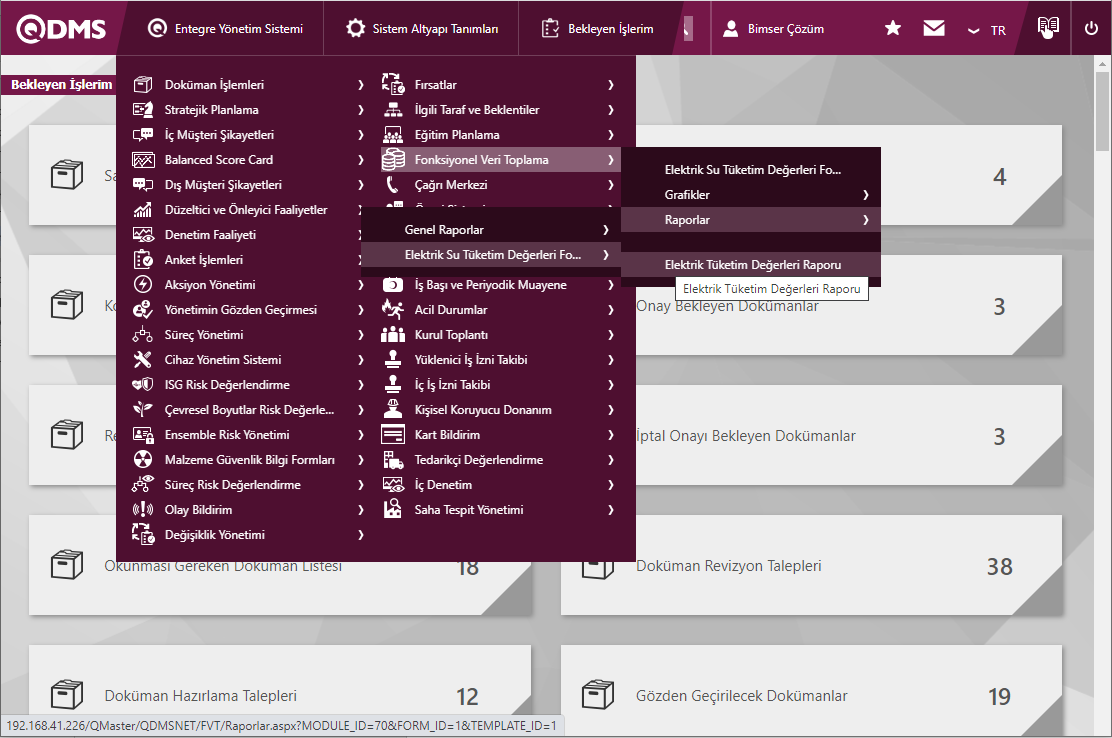Open the help manual book icon
The height and width of the screenshot is (738, 1112).
coord(1047,28)
